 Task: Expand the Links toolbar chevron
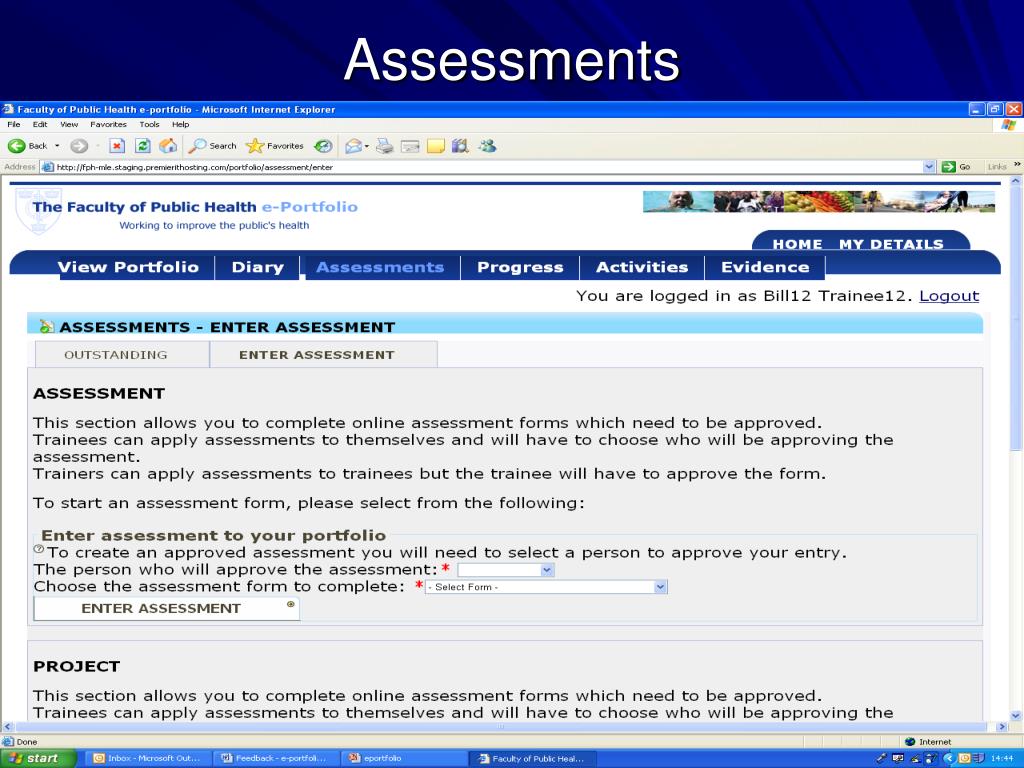pyautogui.click(x=1017, y=165)
